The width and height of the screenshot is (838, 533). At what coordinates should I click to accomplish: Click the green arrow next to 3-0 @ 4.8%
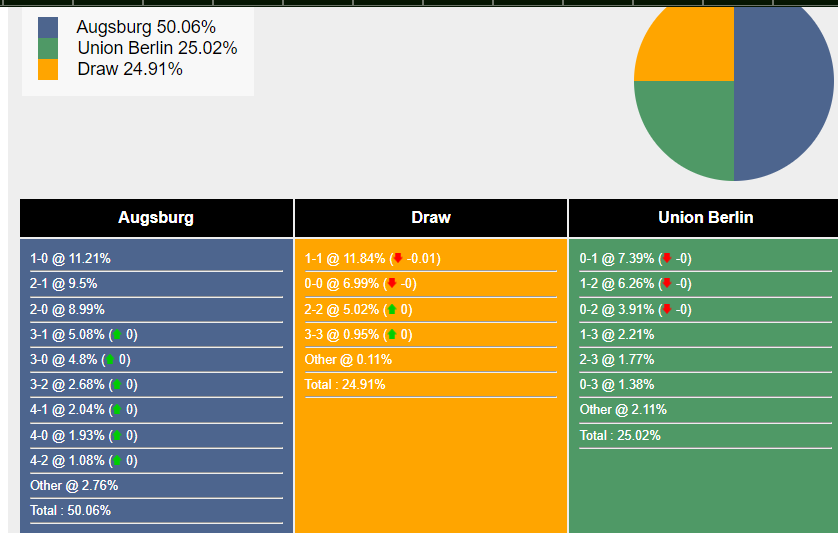point(109,360)
